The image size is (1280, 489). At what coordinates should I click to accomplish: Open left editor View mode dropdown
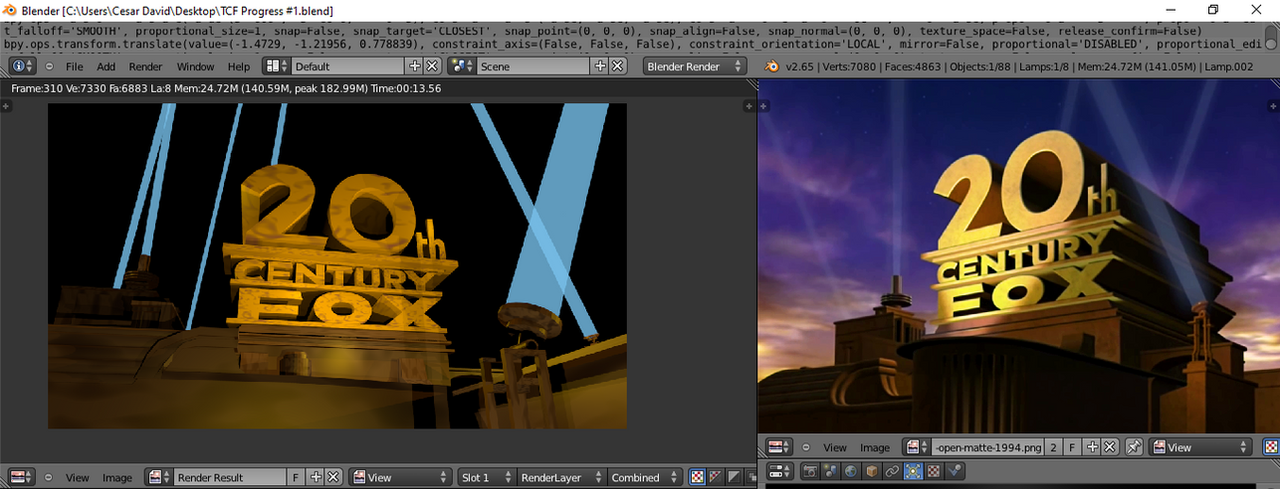point(400,477)
